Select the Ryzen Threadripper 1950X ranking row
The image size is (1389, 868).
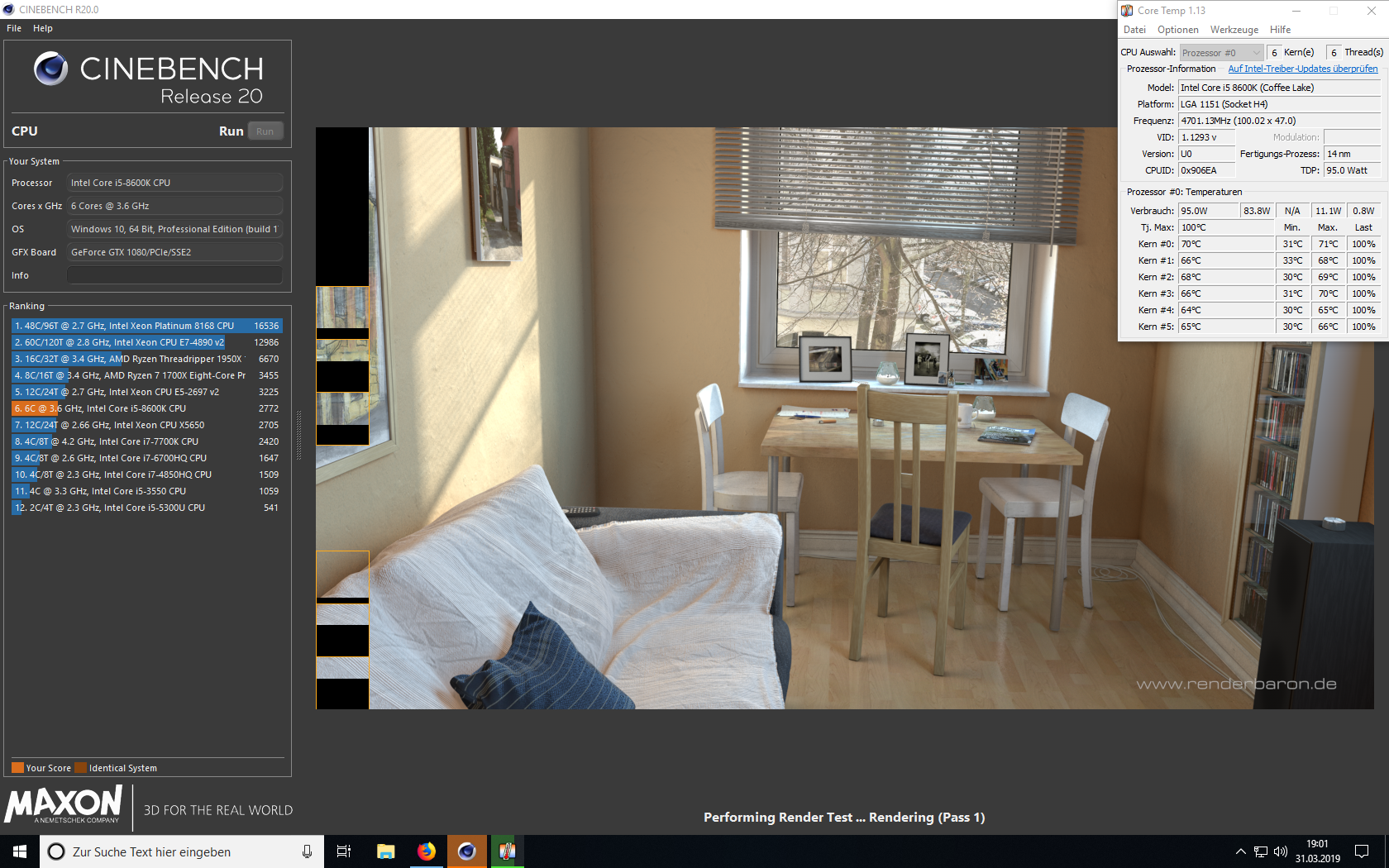coord(146,359)
